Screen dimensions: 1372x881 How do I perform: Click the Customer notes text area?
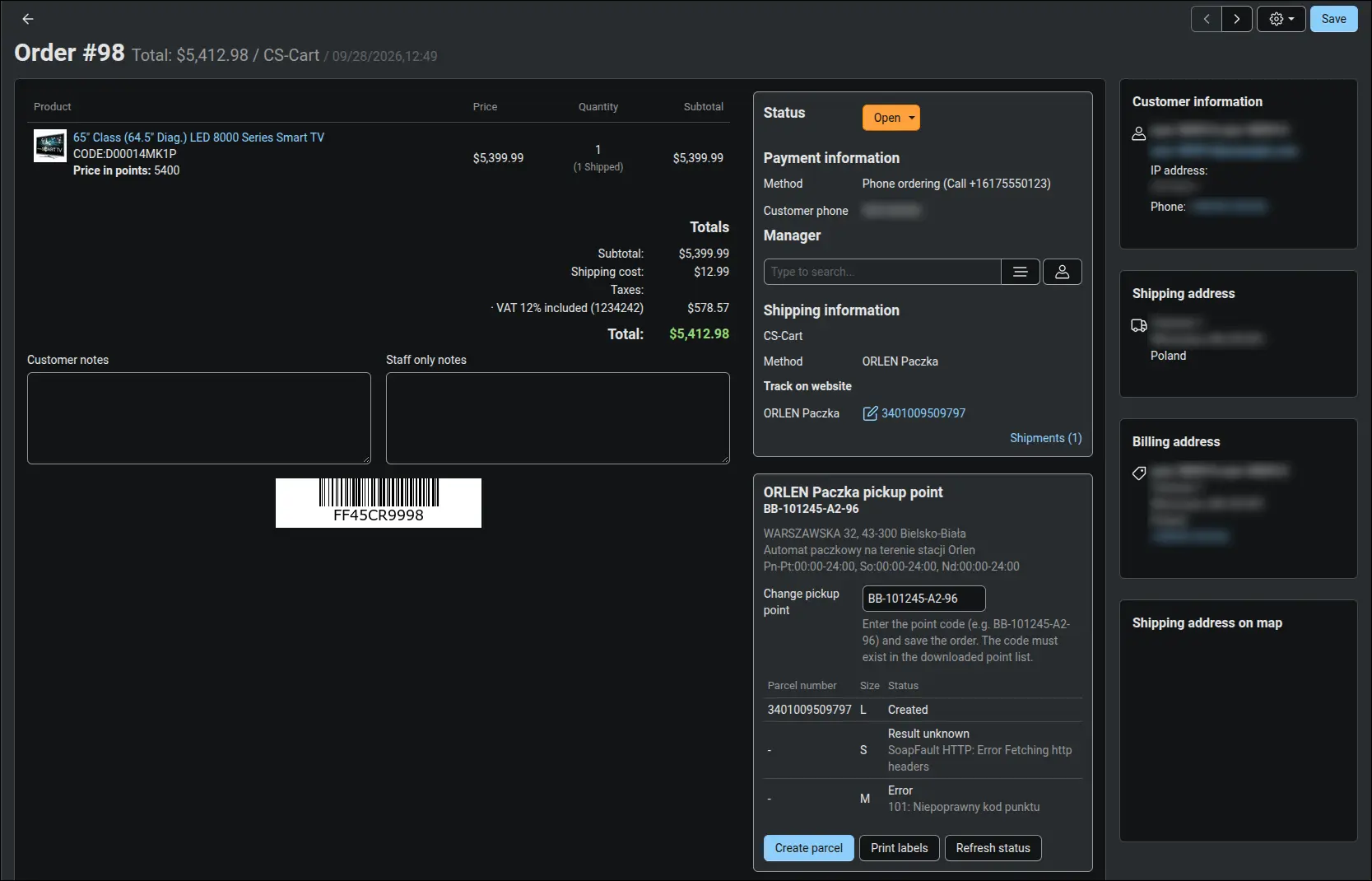click(199, 418)
